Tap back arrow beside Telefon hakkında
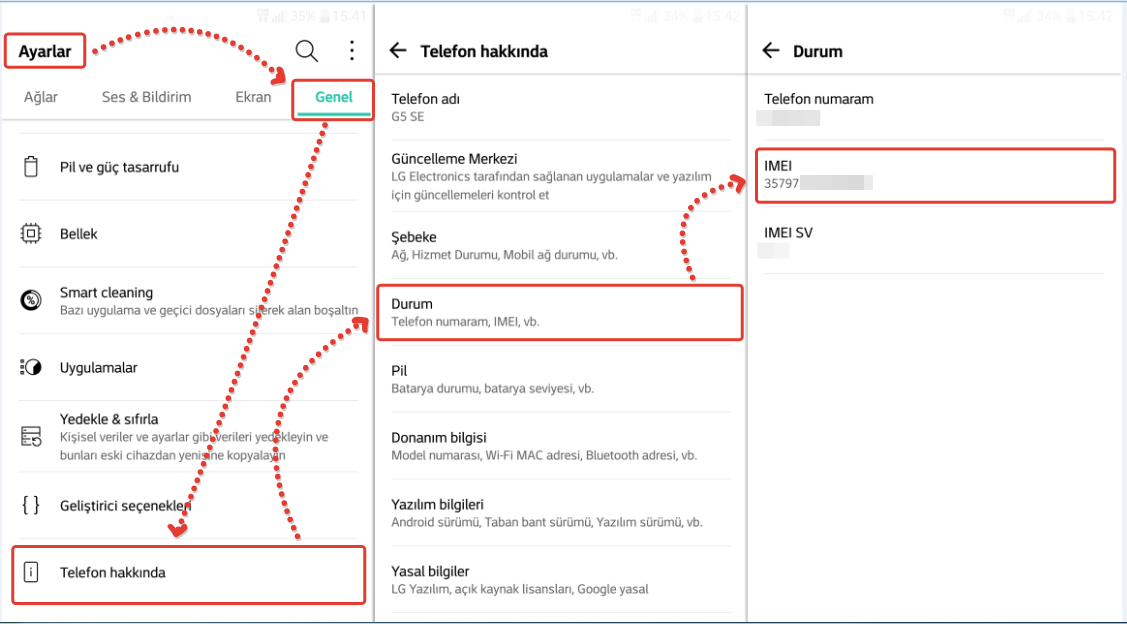 (398, 51)
